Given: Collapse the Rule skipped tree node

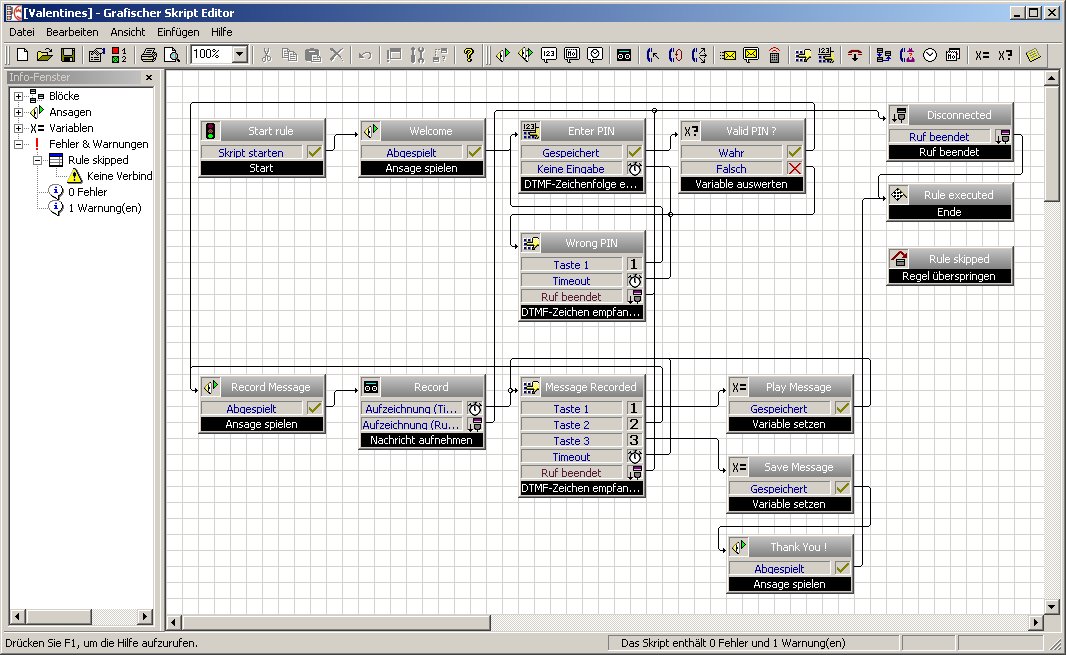Looking at the screenshot, I should [38, 160].
